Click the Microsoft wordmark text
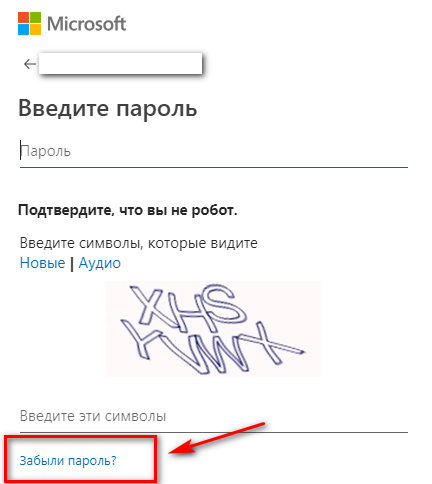432x484 pixels. coord(86,24)
